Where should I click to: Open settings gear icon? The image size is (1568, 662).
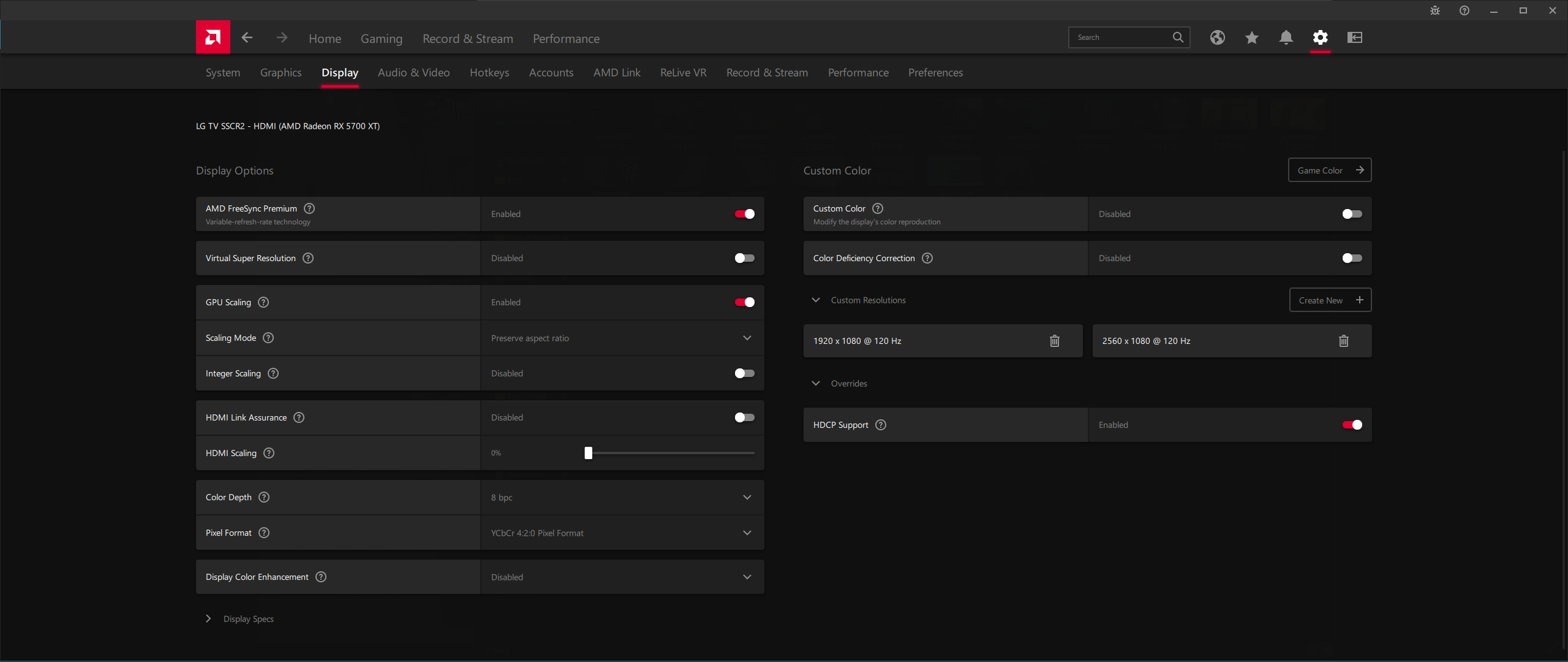tap(1321, 37)
